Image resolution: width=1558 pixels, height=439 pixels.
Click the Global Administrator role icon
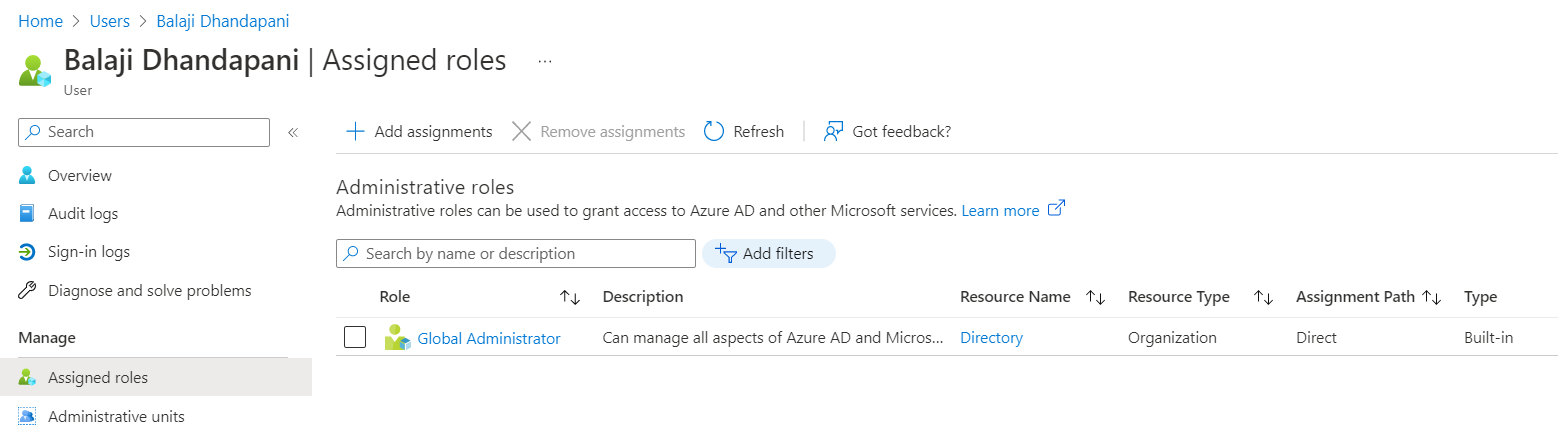pyautogui.click(x=398, y=338)
